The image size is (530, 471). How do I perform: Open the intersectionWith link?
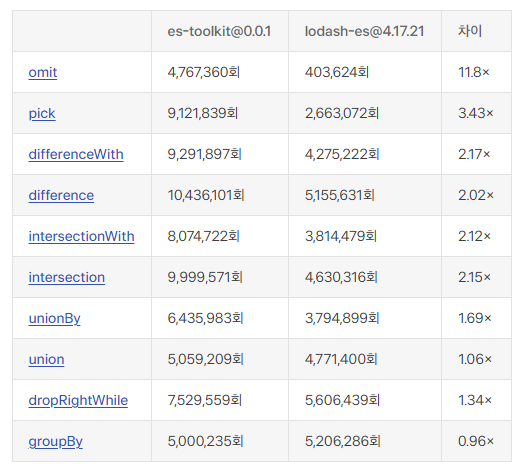click(81, 236)
